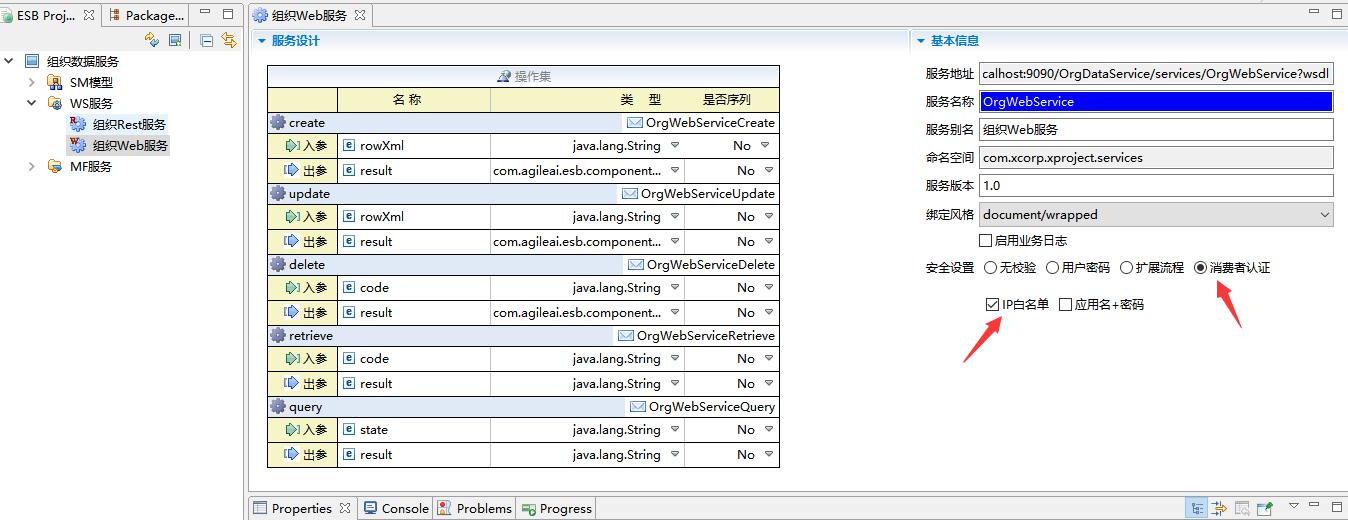Toggle Link with Editor icon in project explorer
The height and width of the screenshot is (520, 1348).
[x=229, y=40]
